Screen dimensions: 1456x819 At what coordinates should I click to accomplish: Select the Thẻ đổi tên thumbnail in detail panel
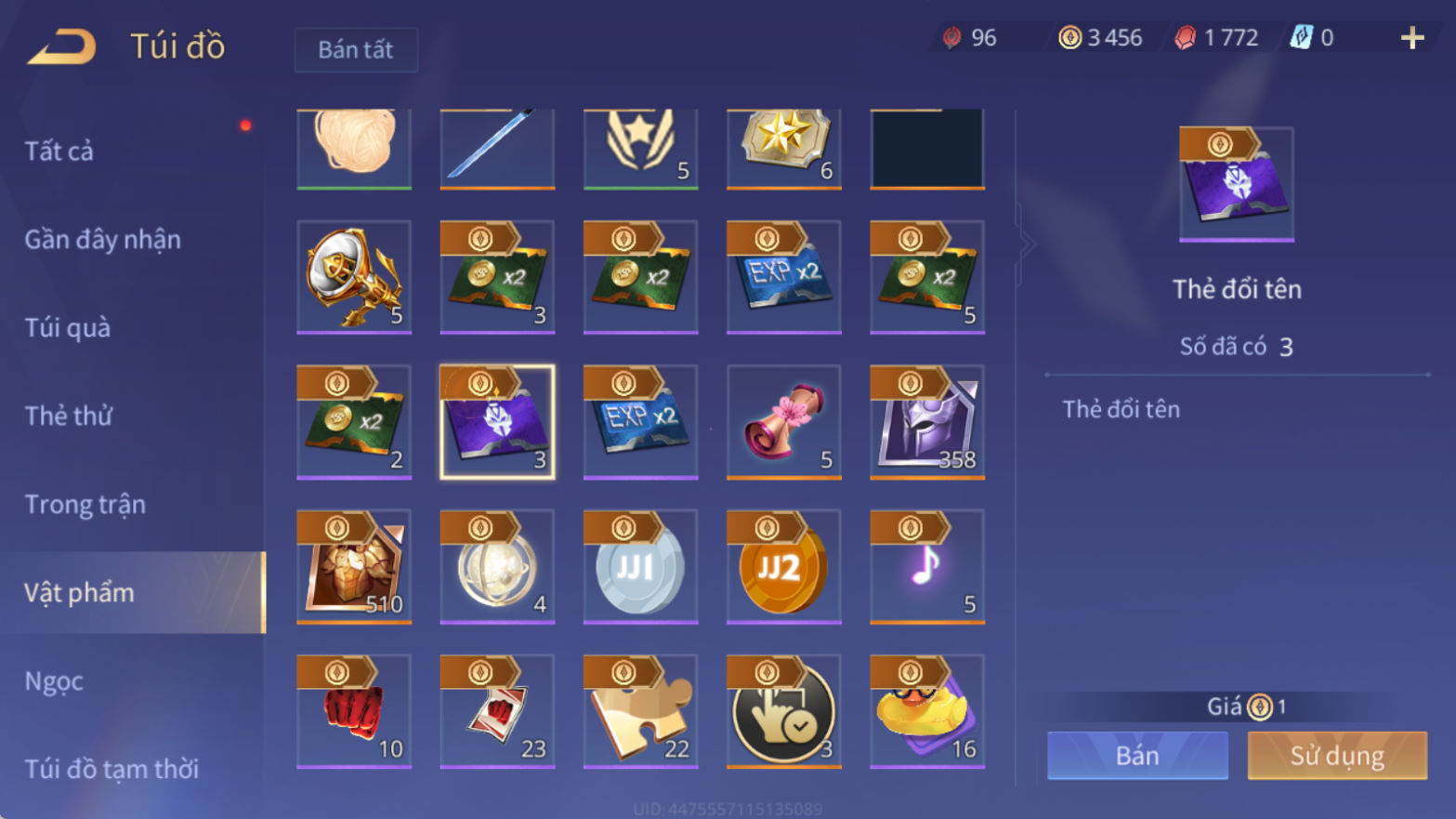tap(1236, 184)
